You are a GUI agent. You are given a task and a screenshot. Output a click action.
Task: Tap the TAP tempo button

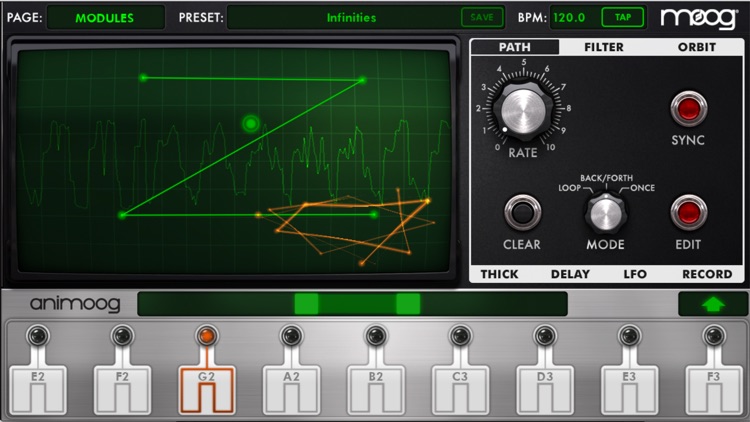pyautogui.click(x=622, y=18)
